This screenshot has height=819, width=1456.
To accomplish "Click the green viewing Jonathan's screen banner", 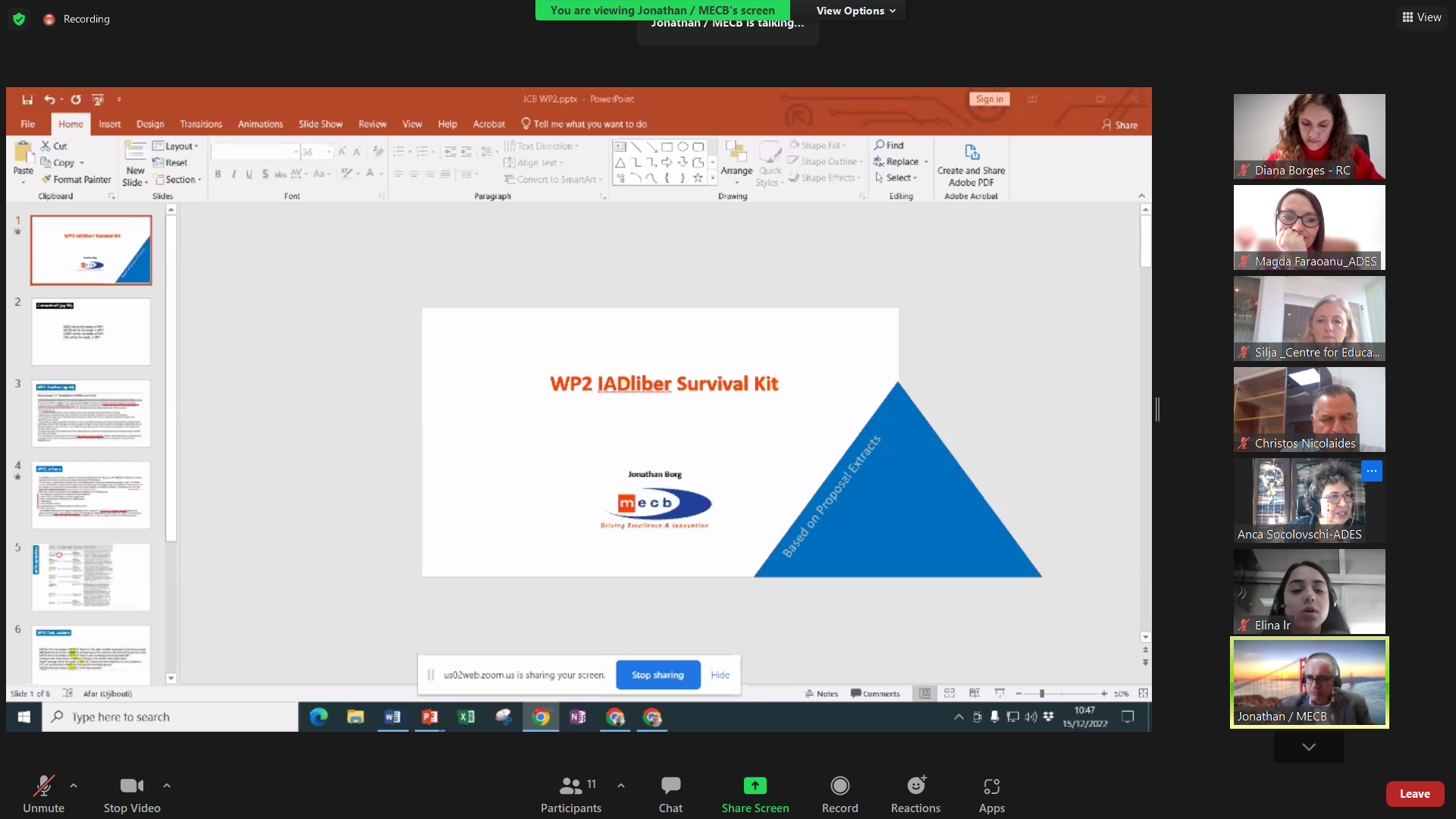I will coord(662,10).
